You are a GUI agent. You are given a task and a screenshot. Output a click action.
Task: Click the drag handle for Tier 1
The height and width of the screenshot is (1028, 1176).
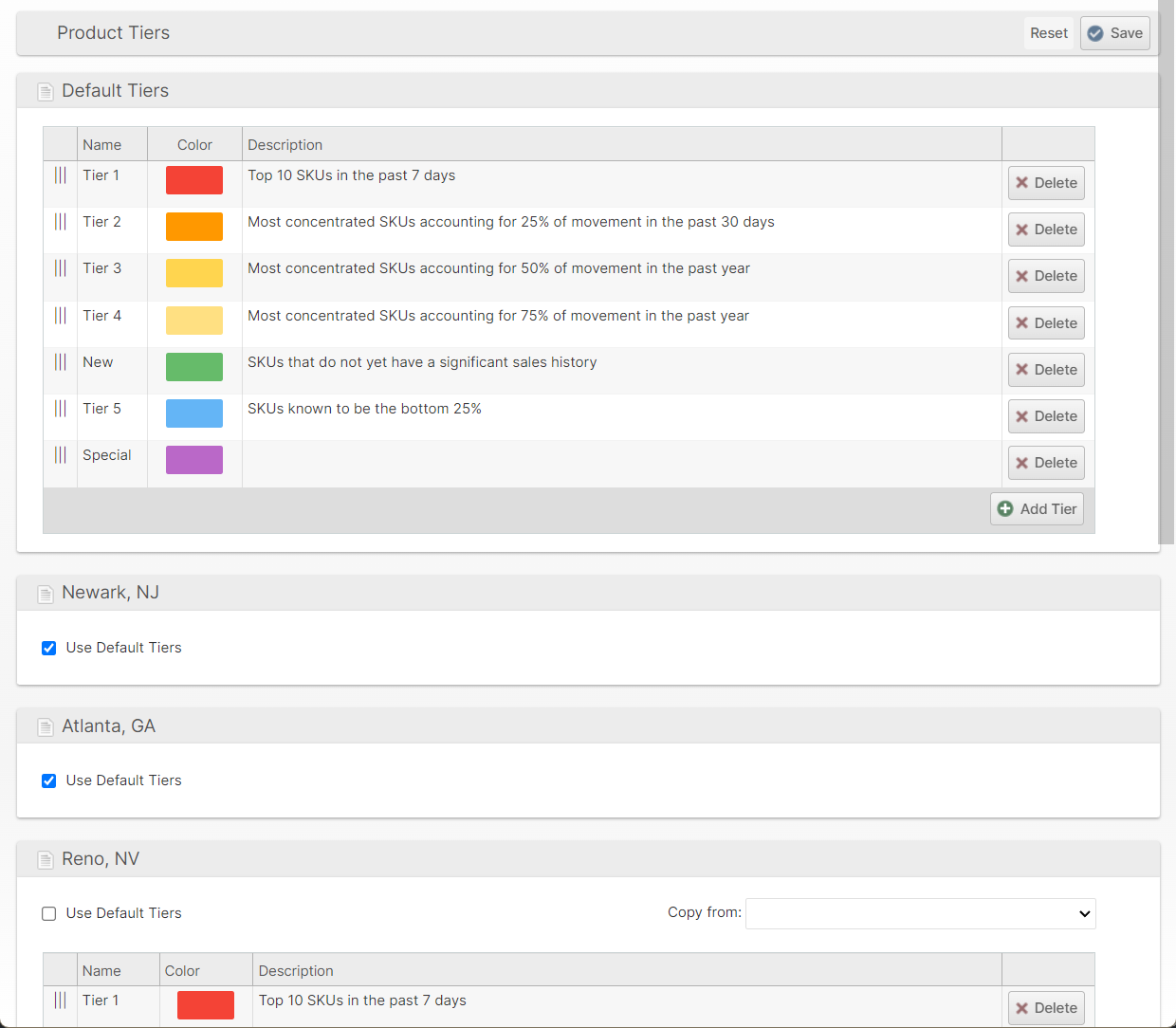click(60, 175)
